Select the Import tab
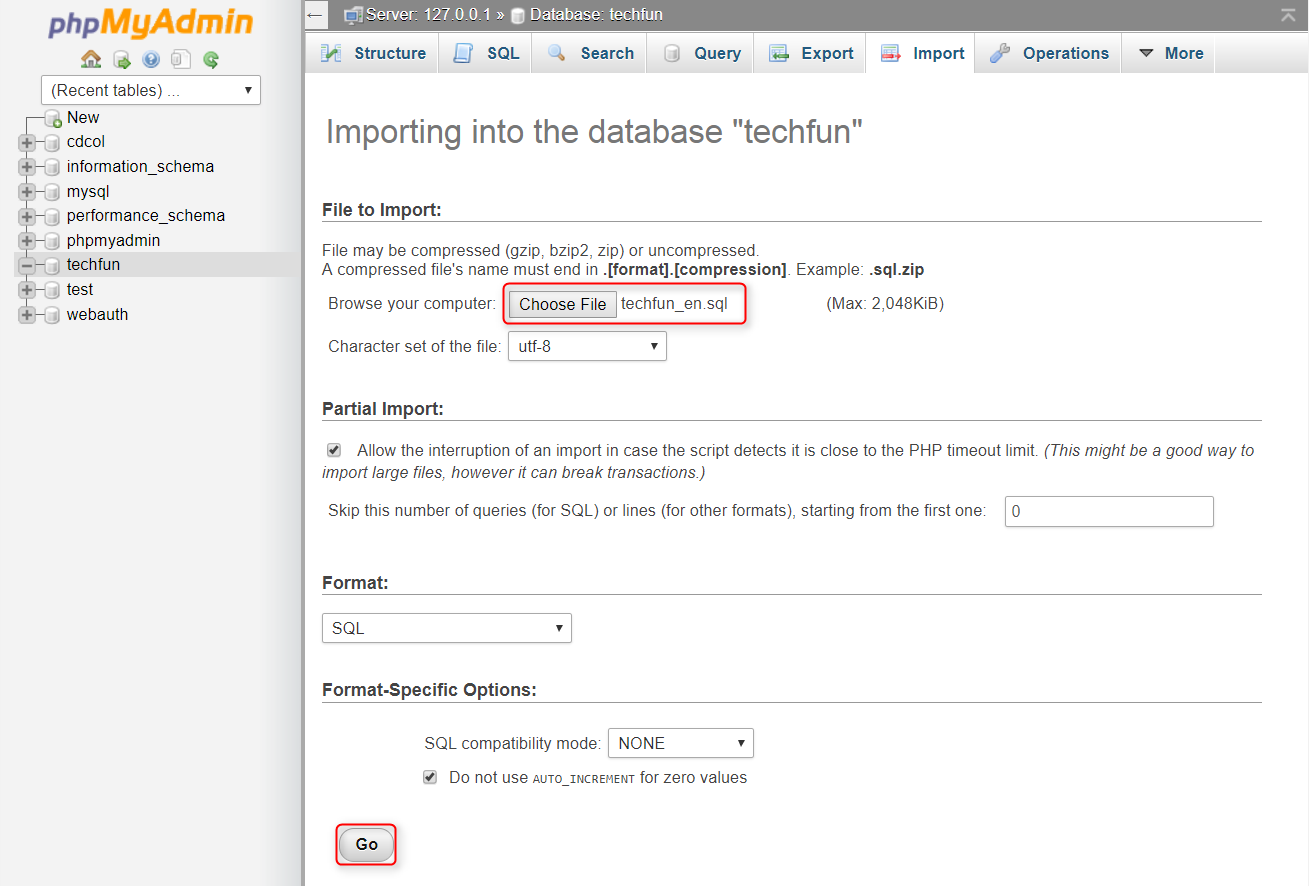The image size is (1309, 886). (920, 54)
